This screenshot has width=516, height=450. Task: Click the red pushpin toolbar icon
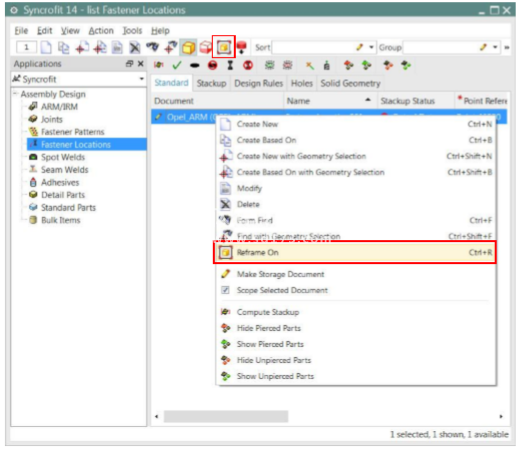tap(242, 47)
